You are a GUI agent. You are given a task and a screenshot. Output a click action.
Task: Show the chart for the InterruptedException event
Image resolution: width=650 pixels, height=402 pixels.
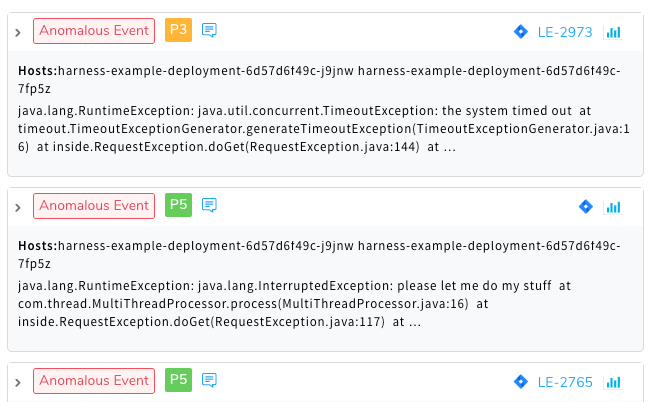(x=613, y=207)
